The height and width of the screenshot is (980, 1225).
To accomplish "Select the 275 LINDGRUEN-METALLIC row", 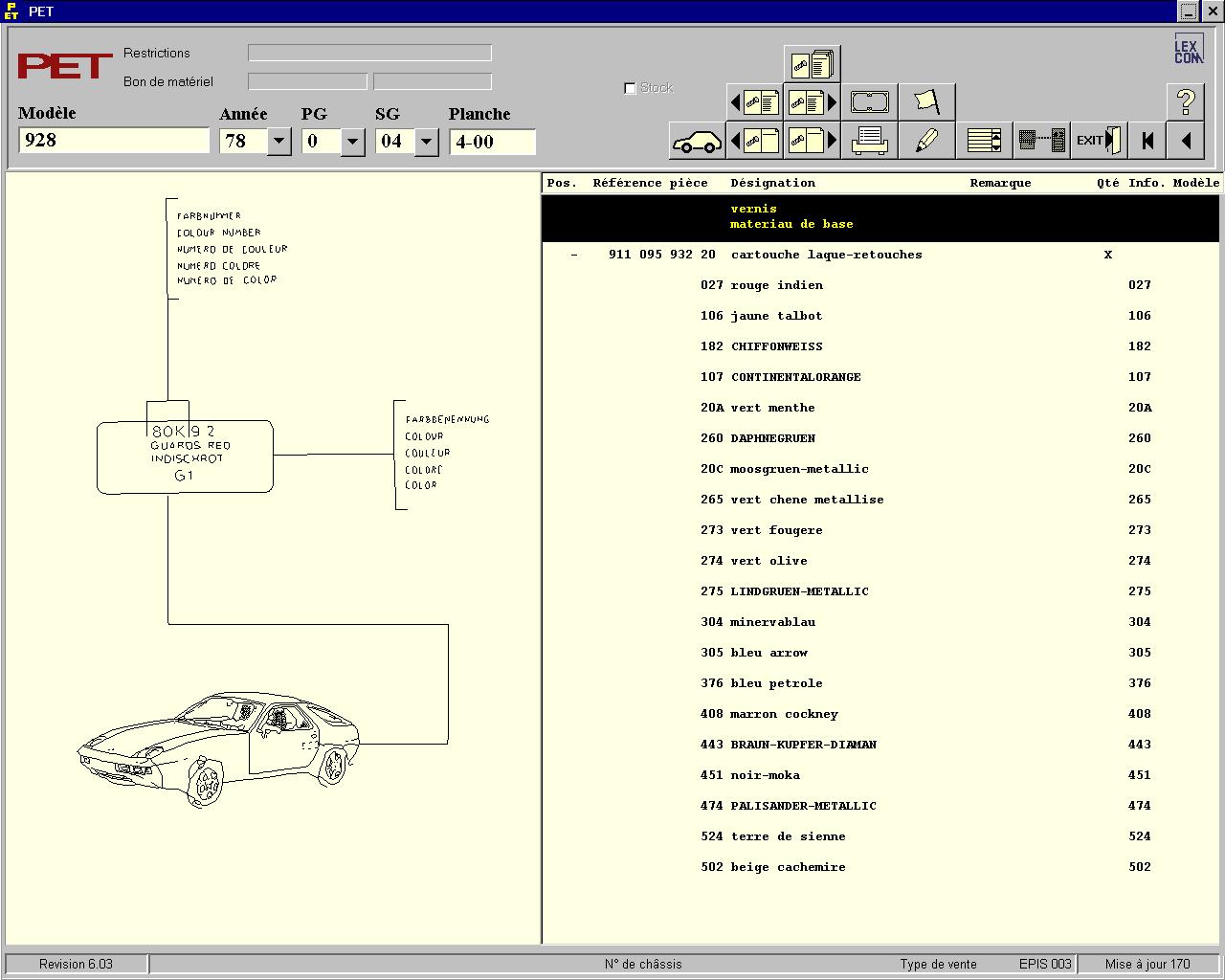I will [880, 591].
